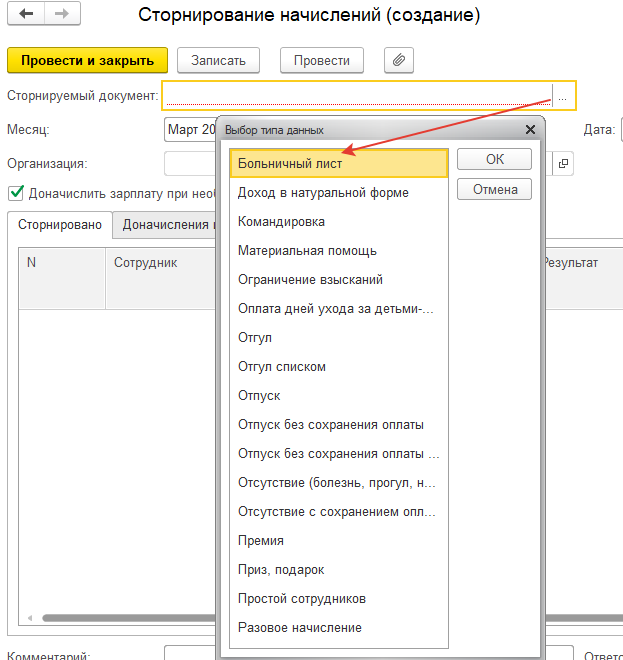The width and height of the screenshot is (623, 660).
Task: Choose Отсутствие с сохранением опл... entry
Action: 339,512
